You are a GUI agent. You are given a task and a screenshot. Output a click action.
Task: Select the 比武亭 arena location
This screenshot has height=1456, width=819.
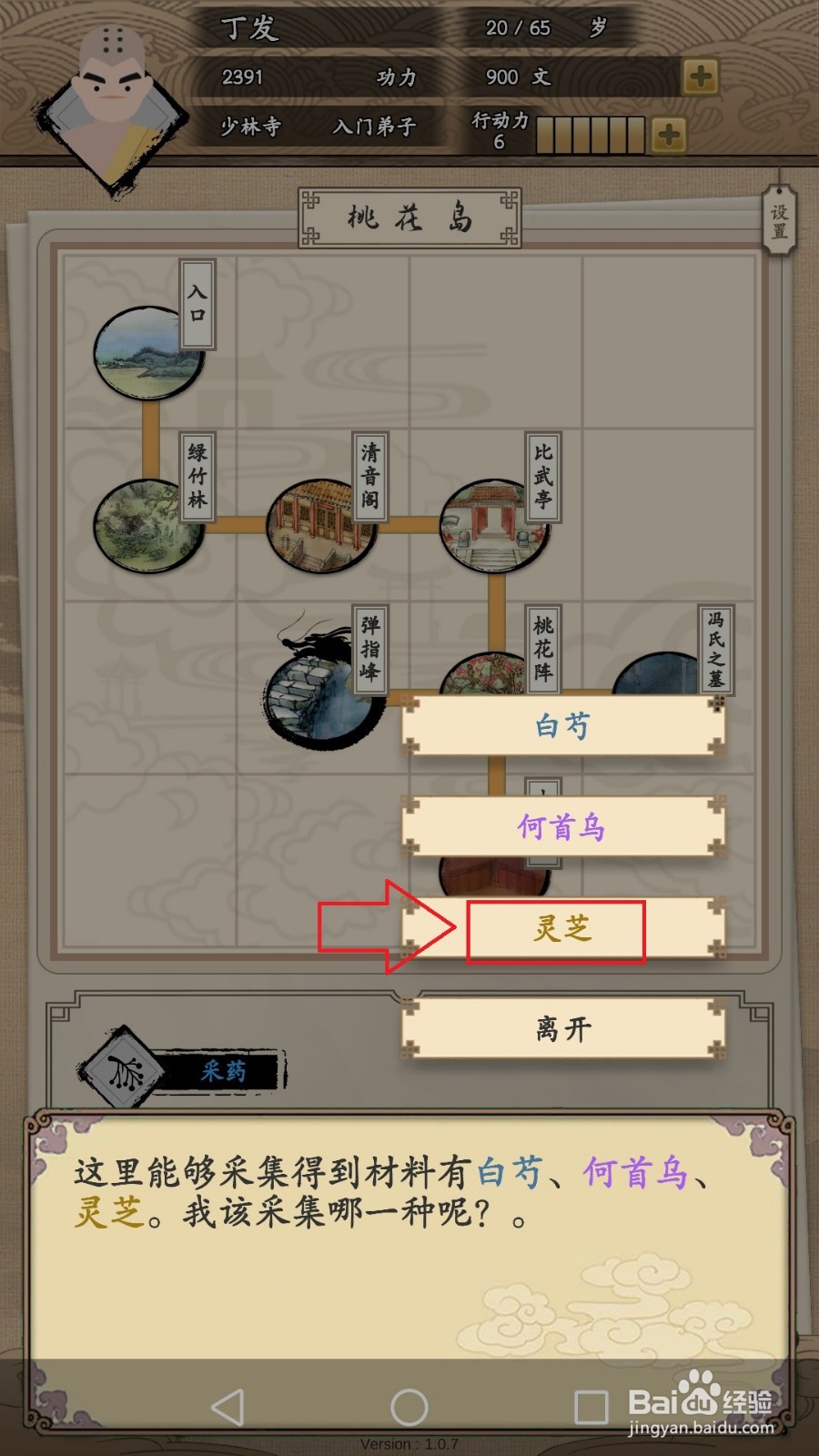494,526
